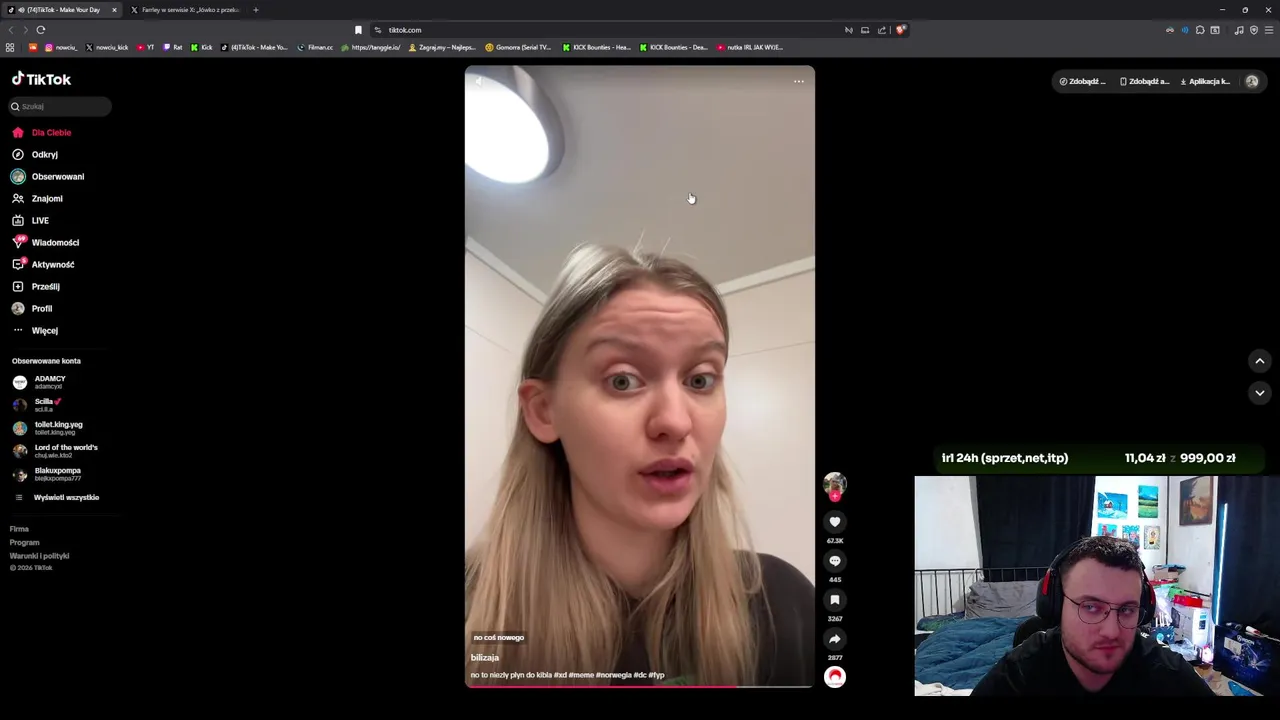1280x720 pixels.
Task: Click second Zdobądź phone app button
Action: [x=1145, y=82]
